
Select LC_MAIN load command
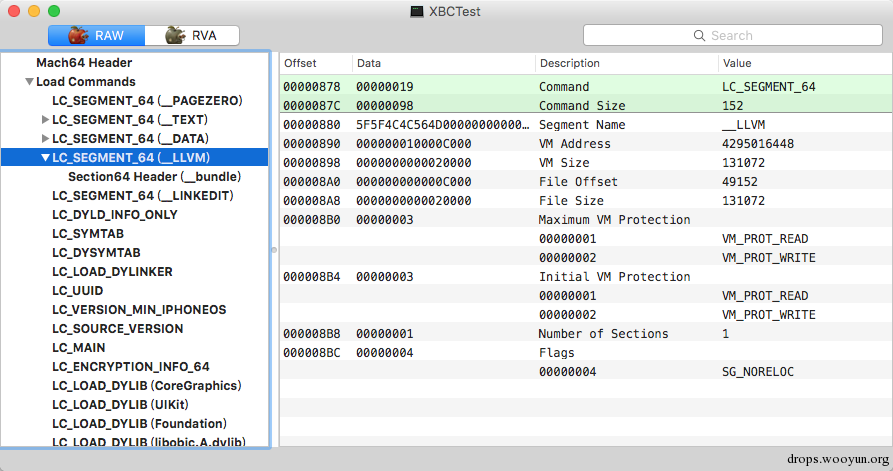[x=79, y=348]
